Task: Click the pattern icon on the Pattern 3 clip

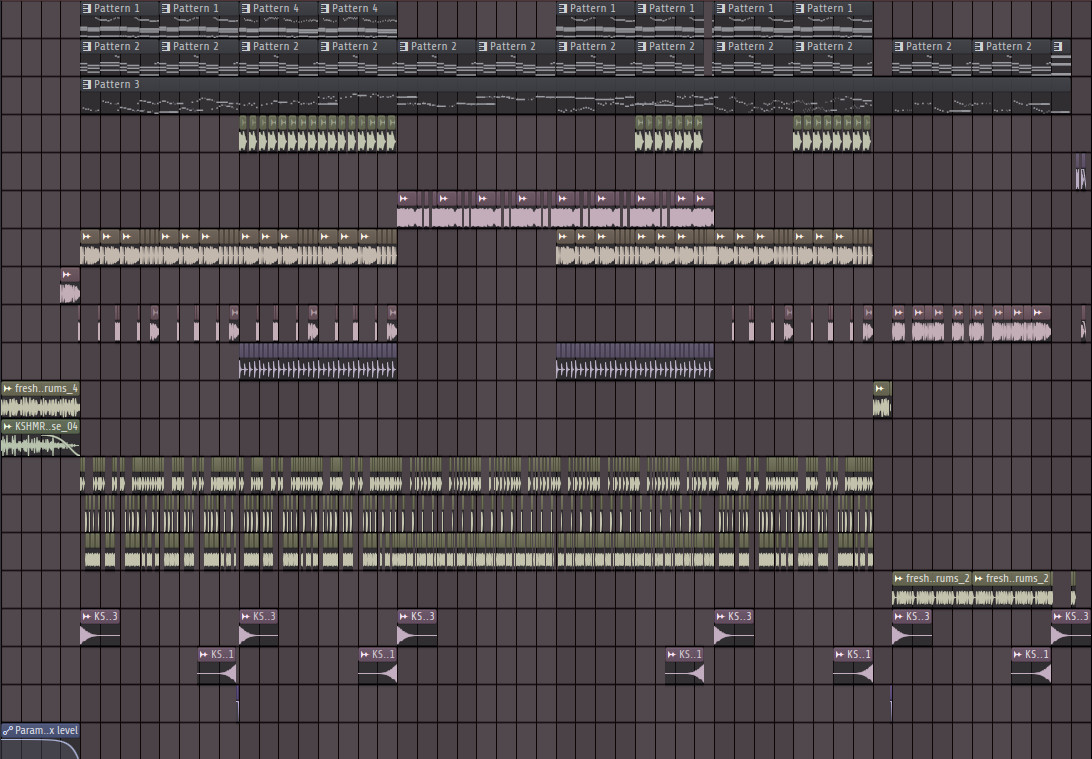Action: click(87, 84)
